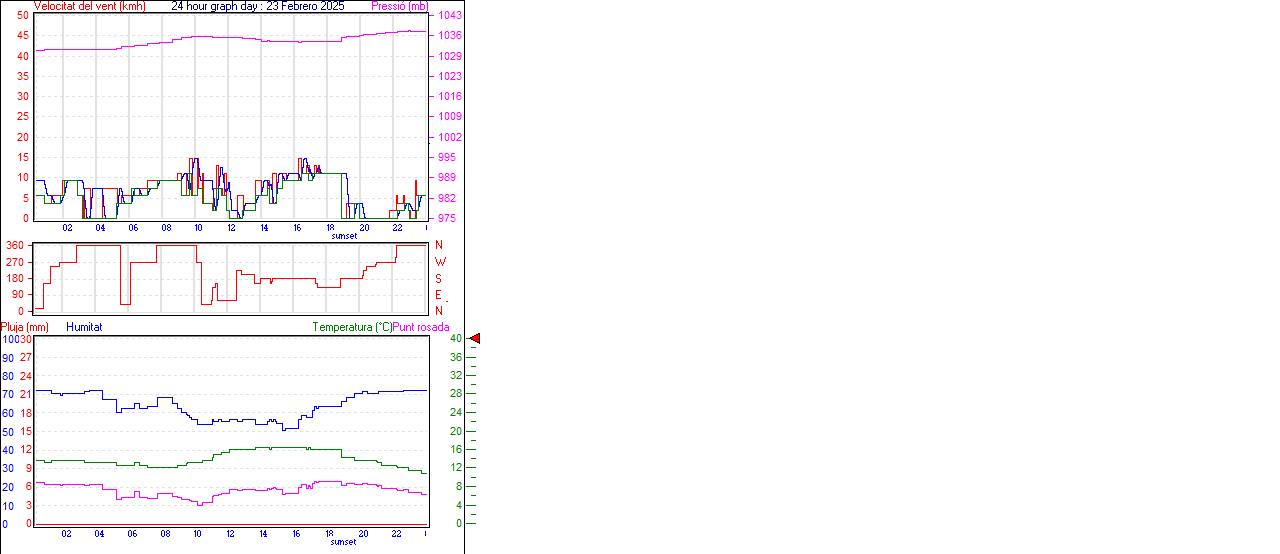Click the 'sunset' marker under the wind graph
Screen dimensions: 1280x554
pyautogui.click(x=343, y=236)
